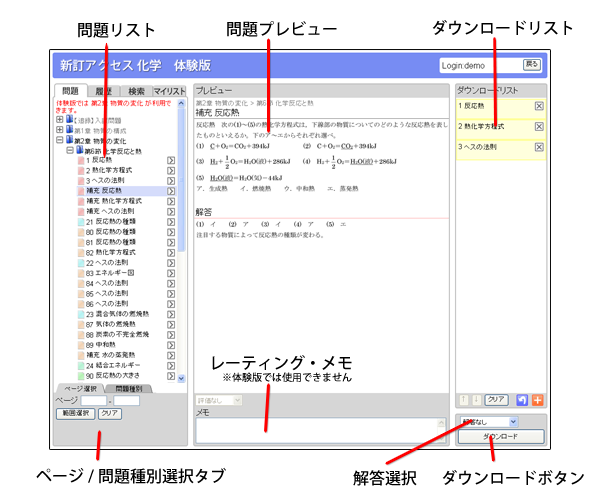Screen dimensions: 600x500
Task: Click the arrow icon beside 補充 ヘスの法則
Action: pyautogui.click(x=171, y=212)
